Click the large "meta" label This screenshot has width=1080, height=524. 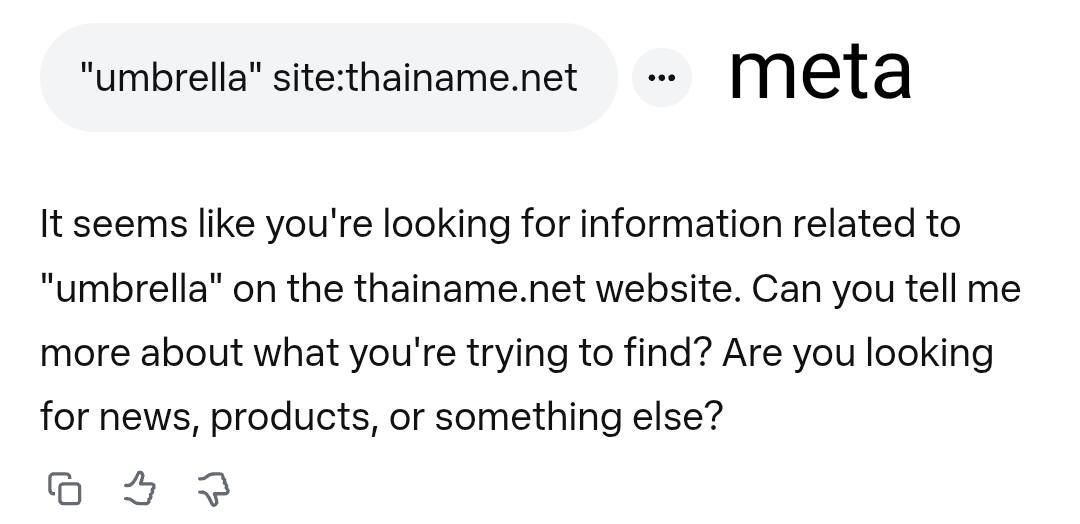click(x=819, y=70)
